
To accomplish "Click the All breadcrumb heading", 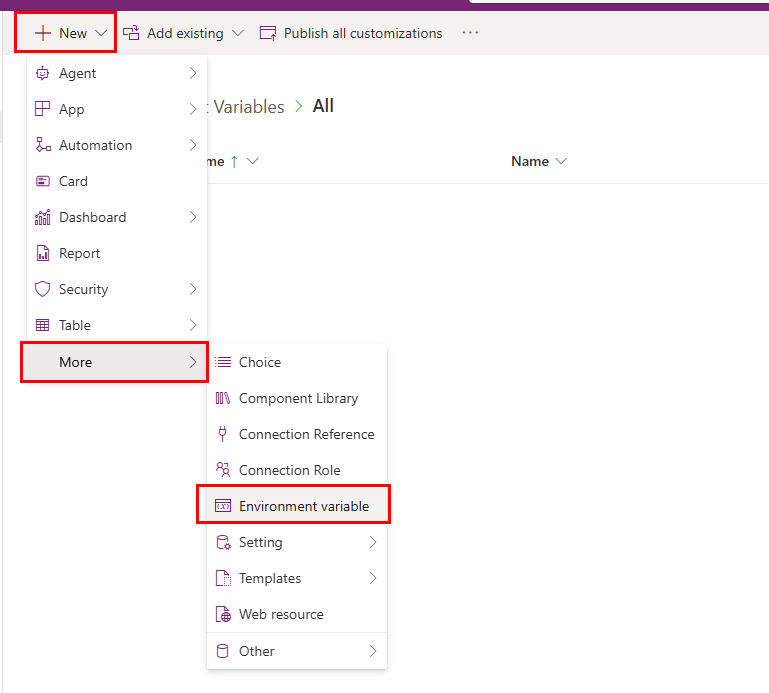I will point(323,106).
